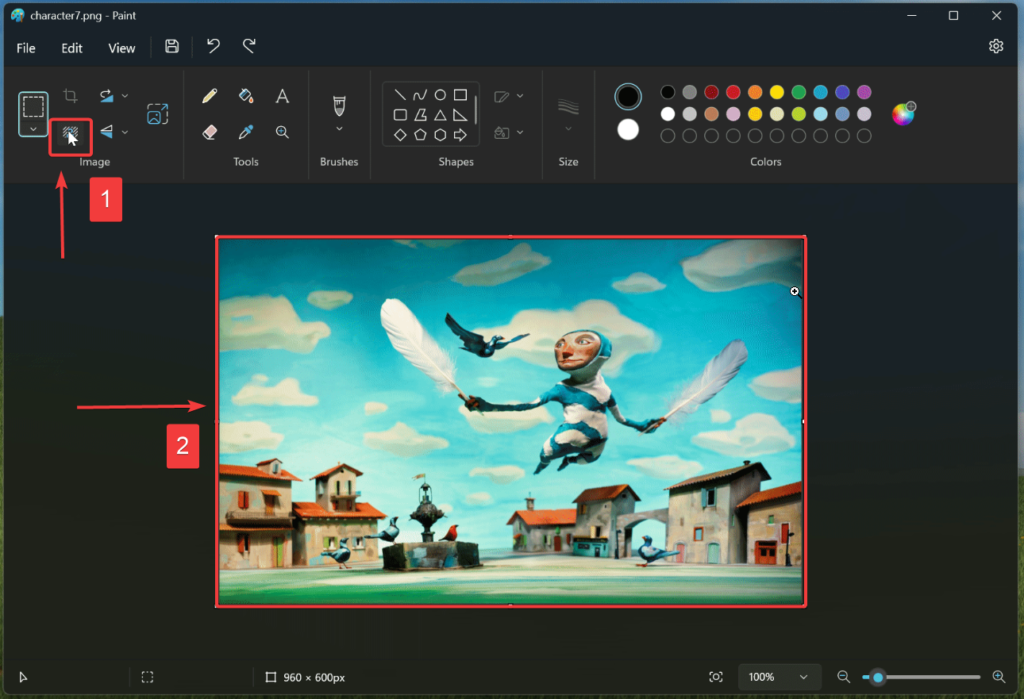Screen dimensions: 1024x699
Task: Click the Redo arrow
Action: (x=249, y=46)
